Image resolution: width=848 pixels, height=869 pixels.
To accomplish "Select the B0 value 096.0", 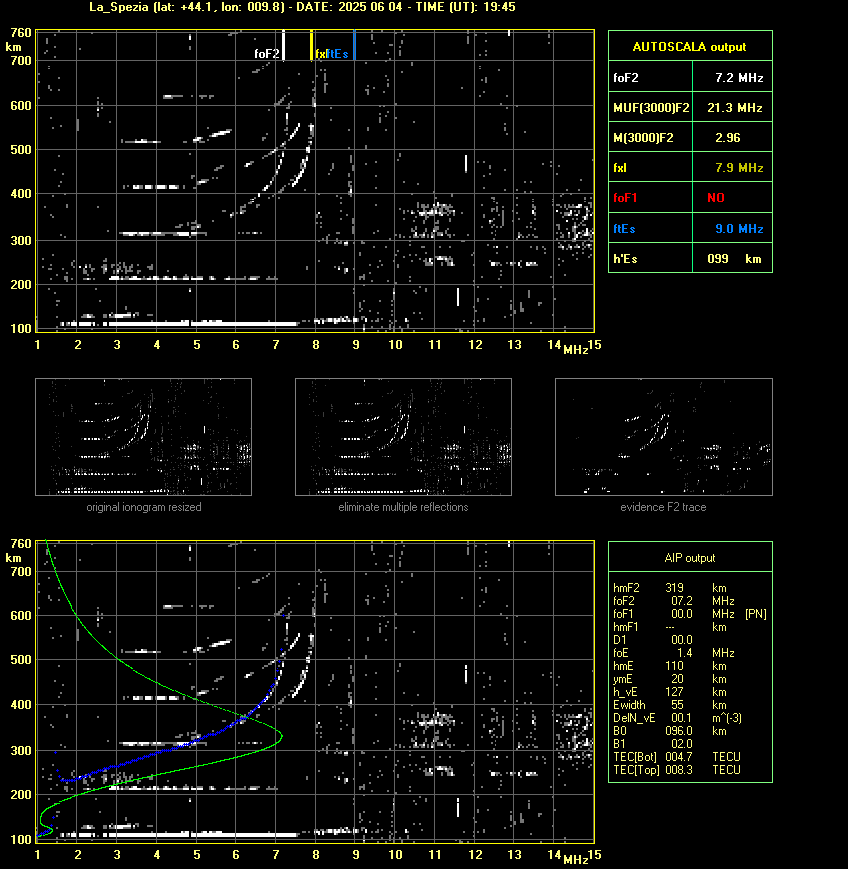I will click(679, 731).
